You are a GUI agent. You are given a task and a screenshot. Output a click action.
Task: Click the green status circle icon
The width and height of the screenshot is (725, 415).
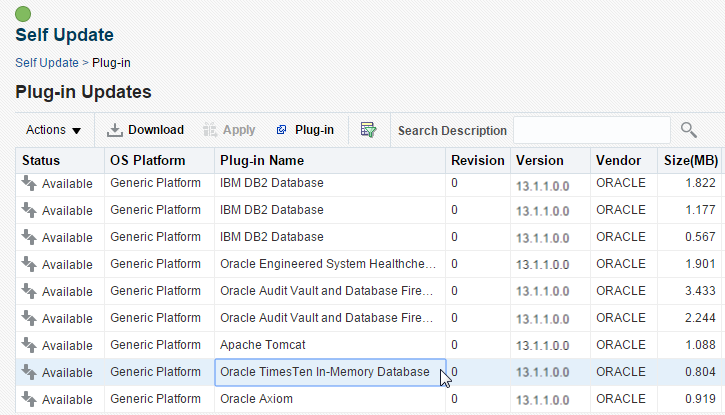(24, 14)
